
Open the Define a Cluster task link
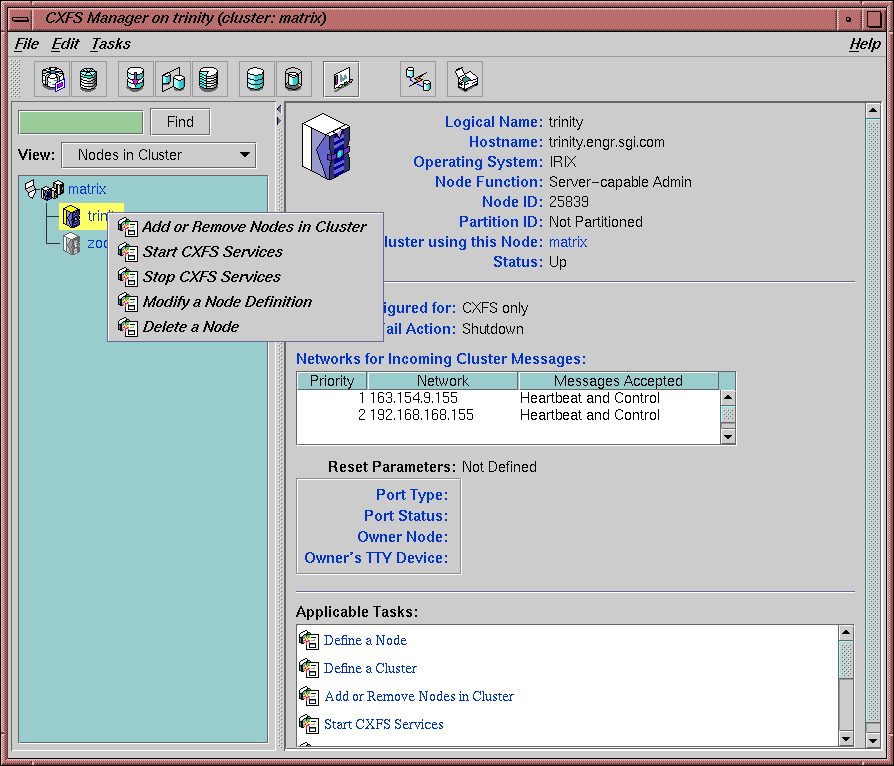click(370, 668)
